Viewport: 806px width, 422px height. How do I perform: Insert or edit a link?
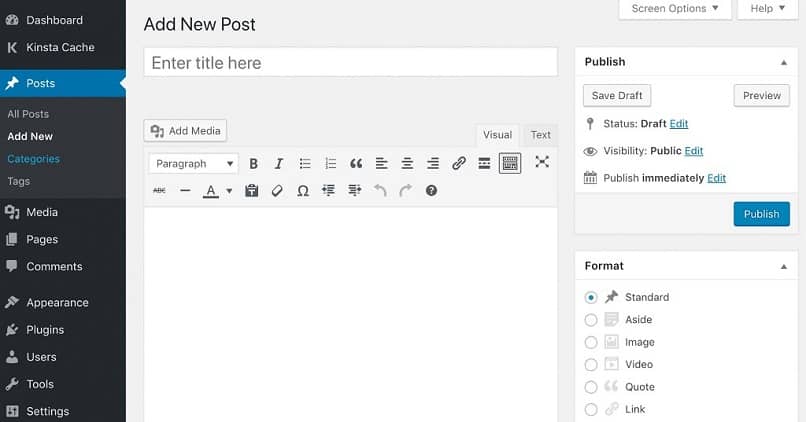459,163
